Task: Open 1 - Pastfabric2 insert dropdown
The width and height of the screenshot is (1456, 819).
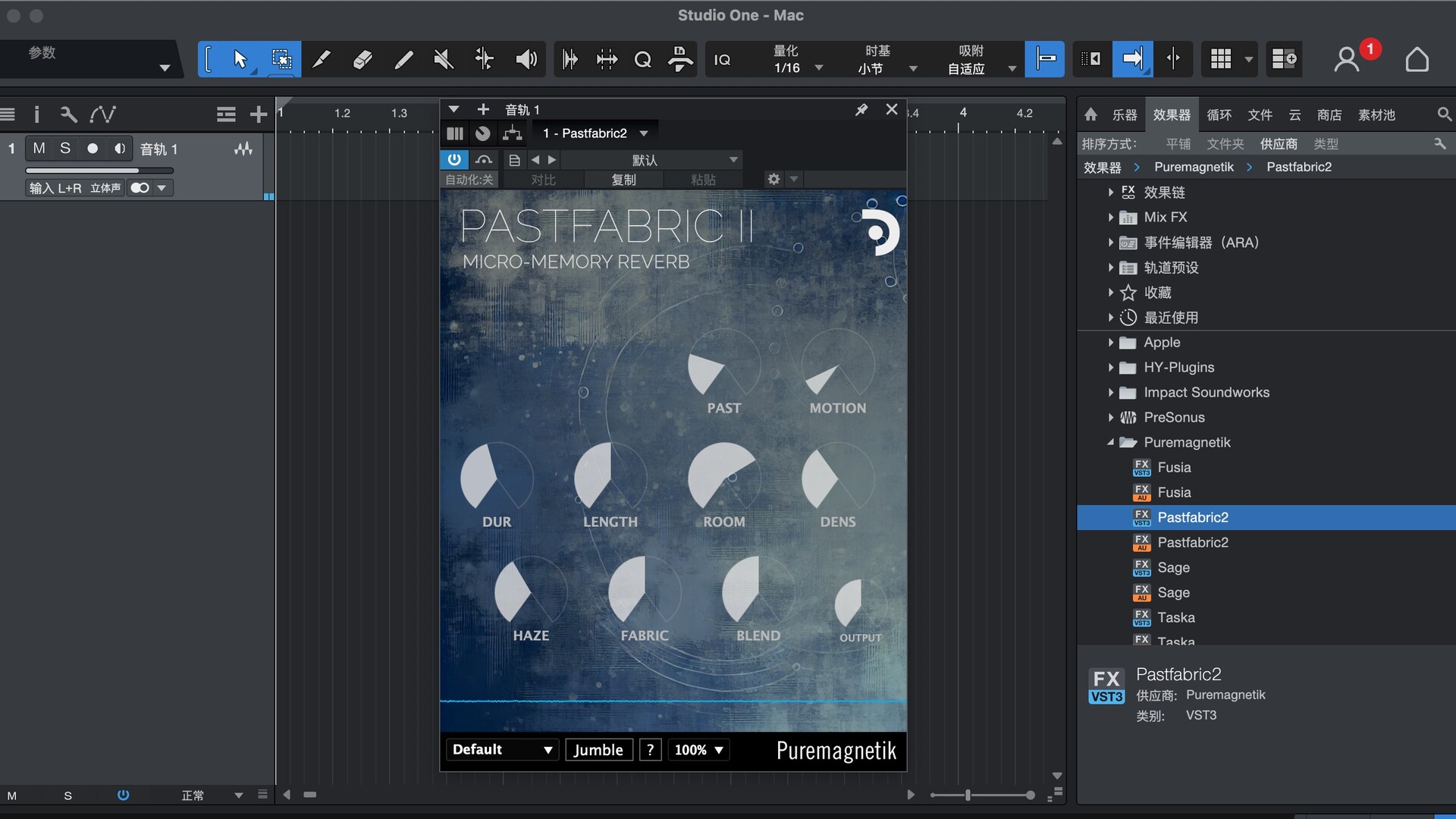Action: click(595, 133)
